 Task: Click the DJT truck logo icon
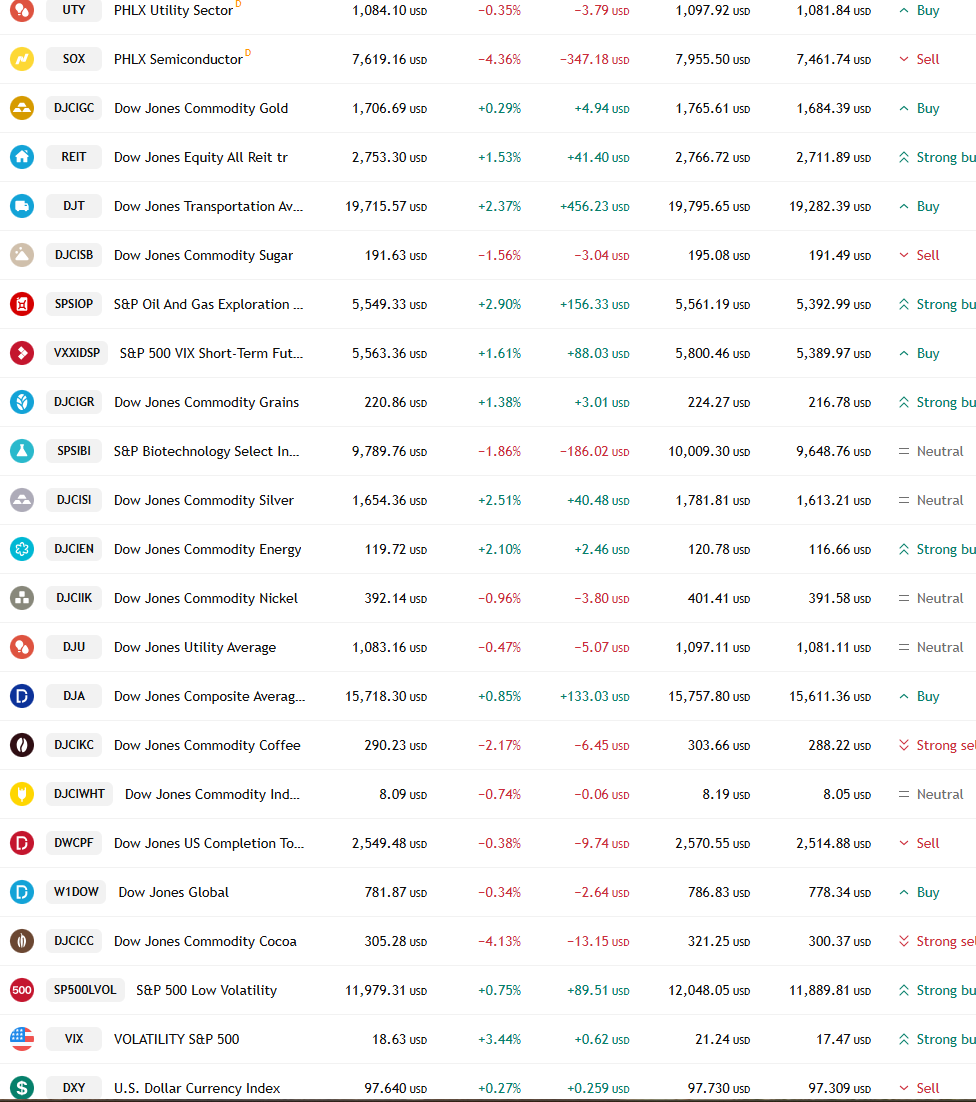[x=22, y=206]
